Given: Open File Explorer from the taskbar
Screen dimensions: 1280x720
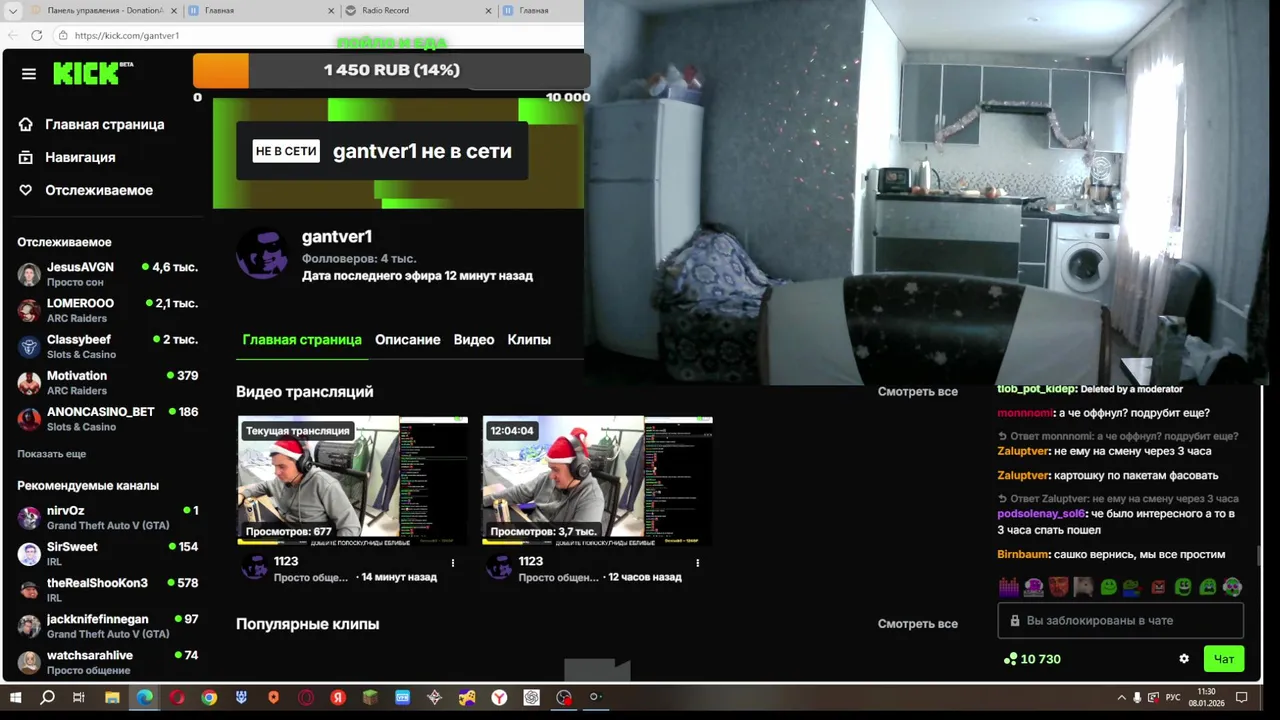Looking at the screenshot, I should (112, 698).
